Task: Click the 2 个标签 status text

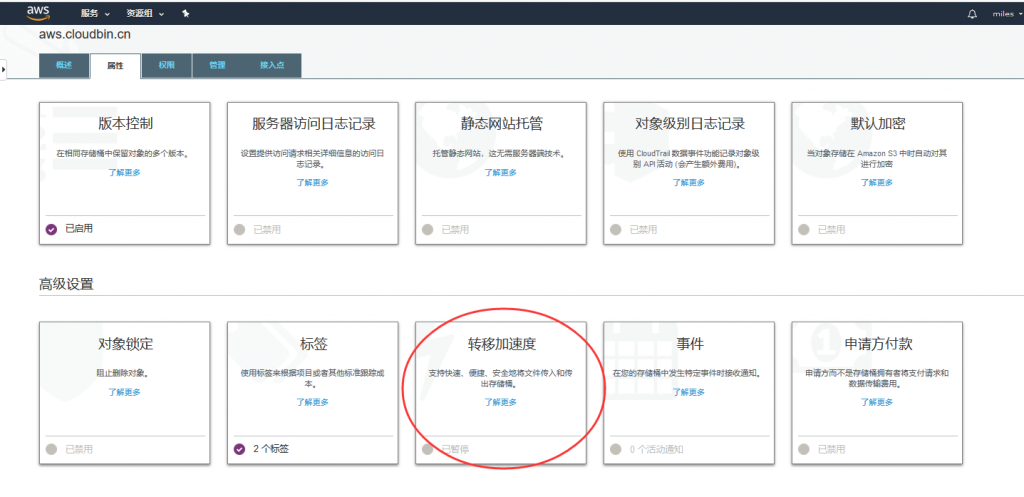Action: [271, 449]
